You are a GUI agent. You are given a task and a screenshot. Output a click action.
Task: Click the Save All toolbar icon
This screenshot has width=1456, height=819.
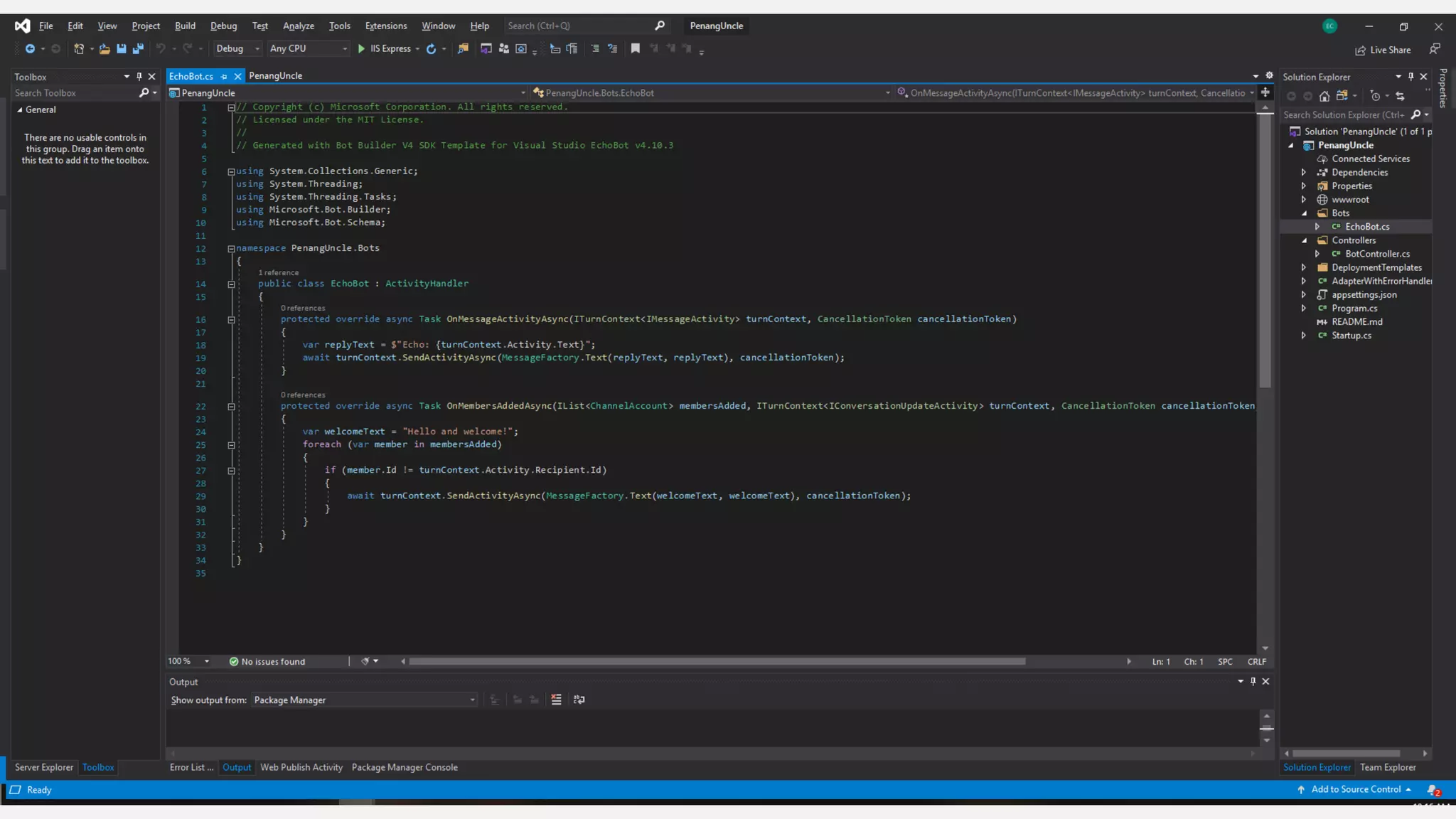(138, 48)
